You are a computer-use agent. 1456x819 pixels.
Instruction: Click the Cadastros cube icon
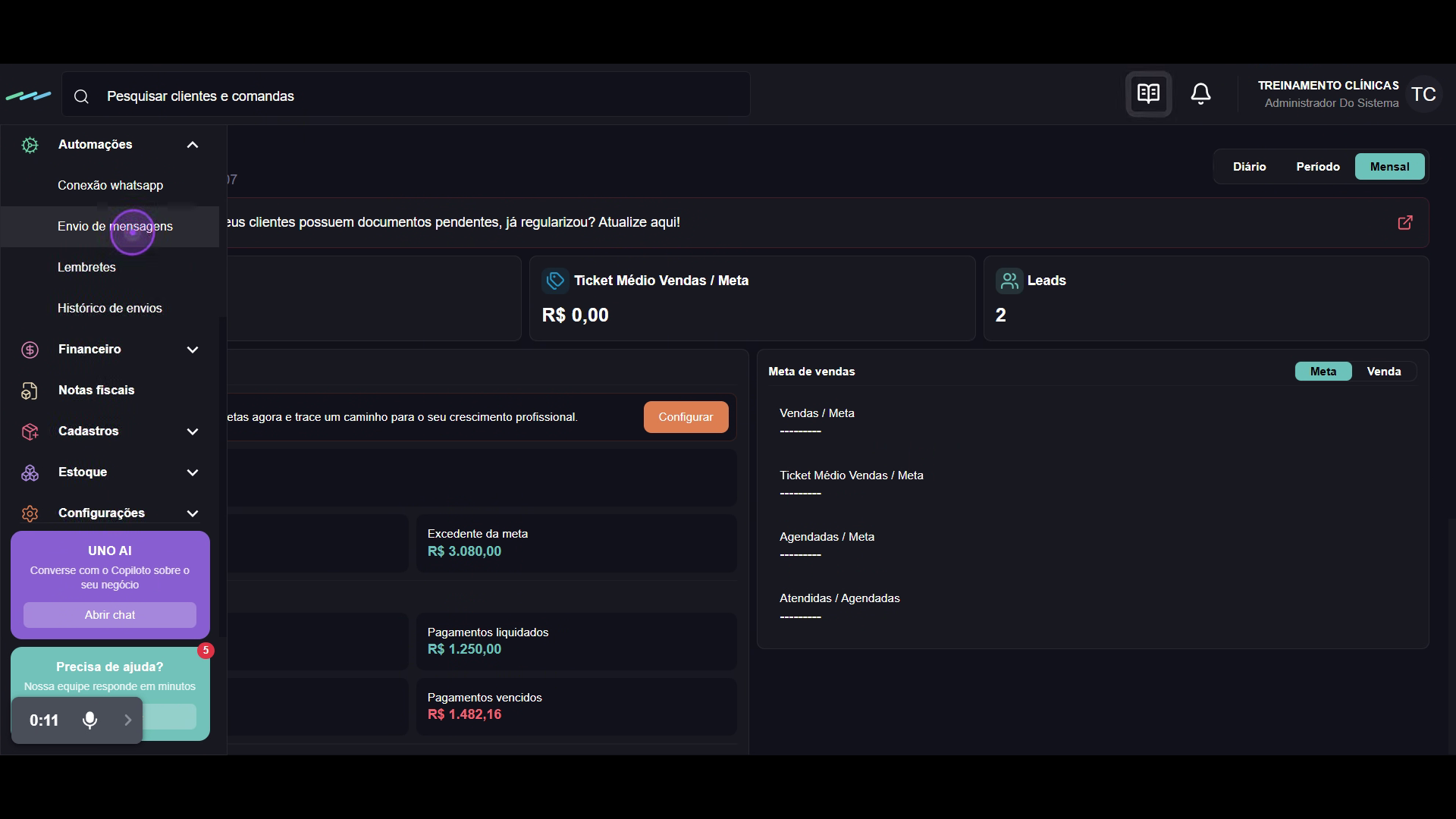[30, 431]
